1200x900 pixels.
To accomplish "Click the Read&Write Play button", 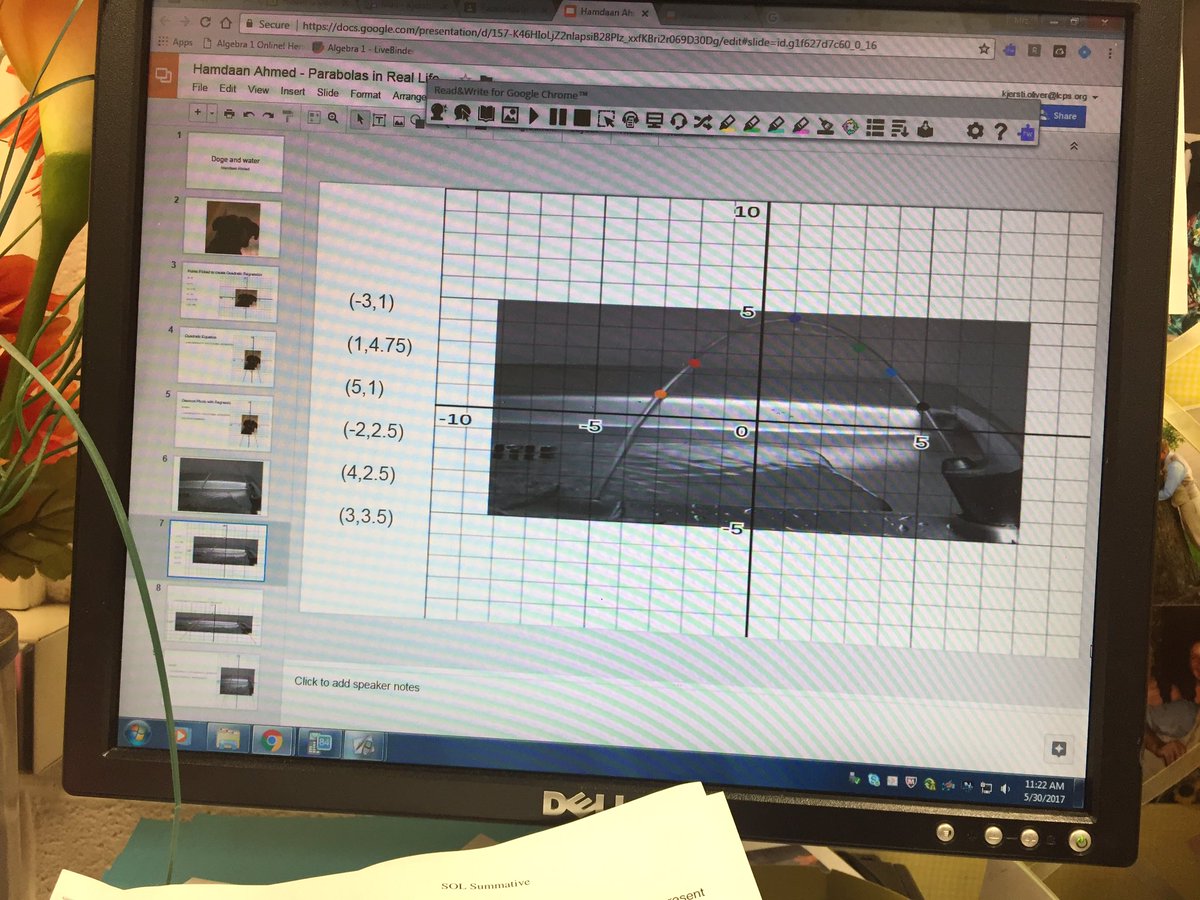I will coord(534,116).
